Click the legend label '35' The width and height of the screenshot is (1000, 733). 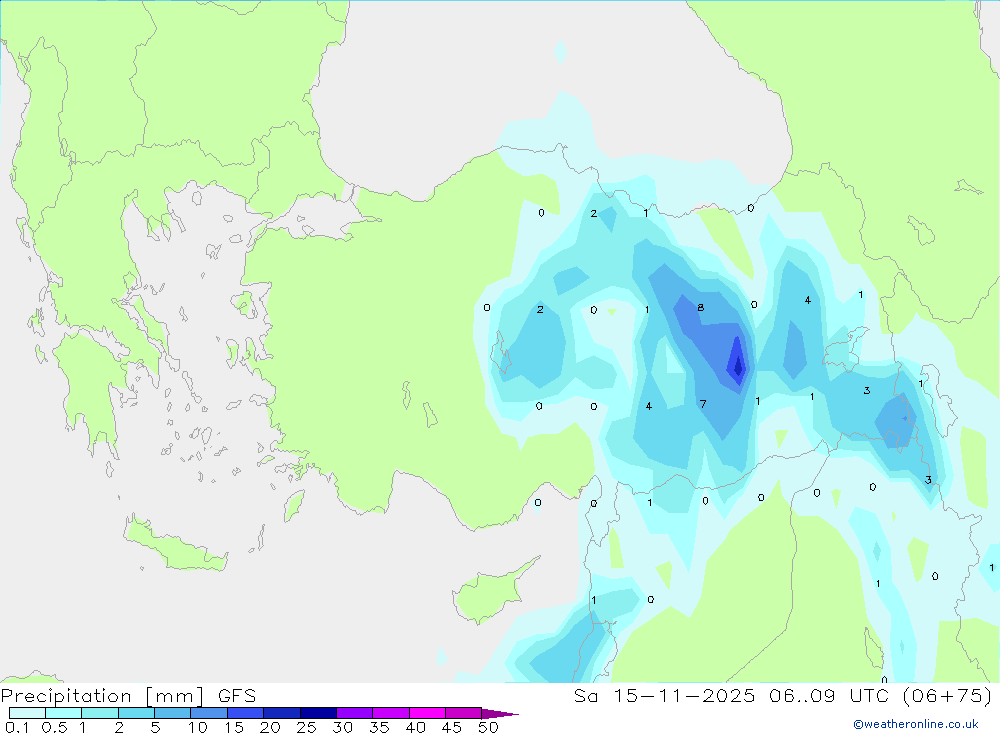click(379, 727)
